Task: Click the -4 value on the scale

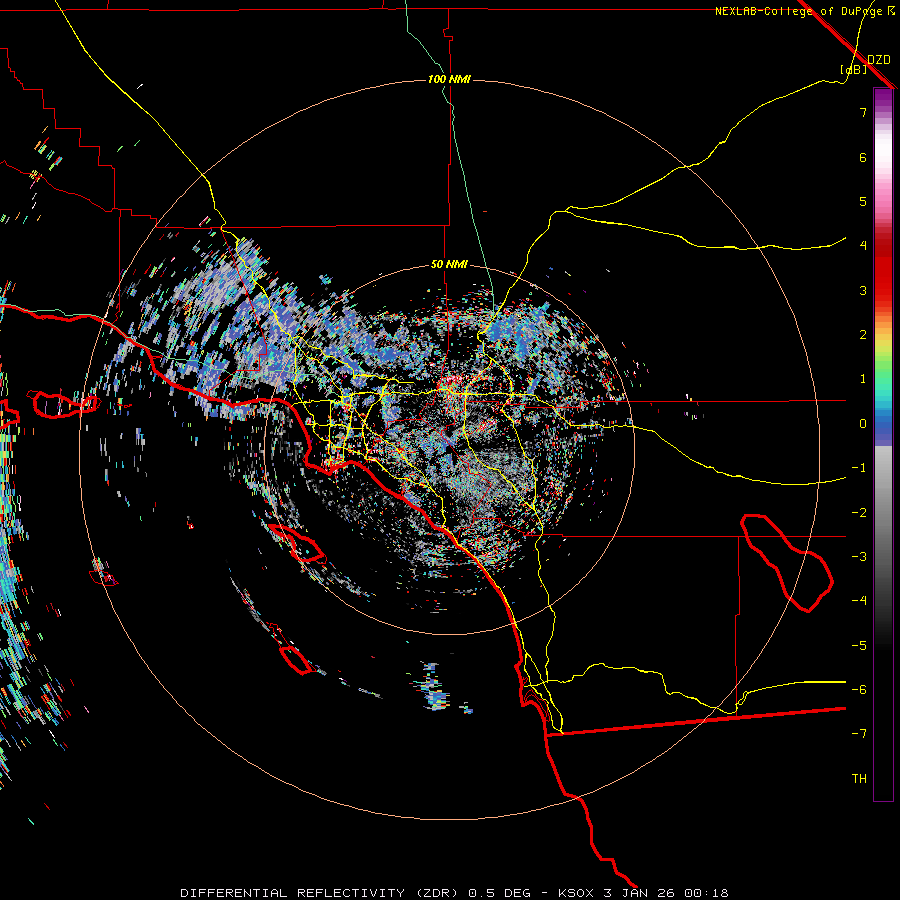Action: pyautogui.click(x=859, y=601)
